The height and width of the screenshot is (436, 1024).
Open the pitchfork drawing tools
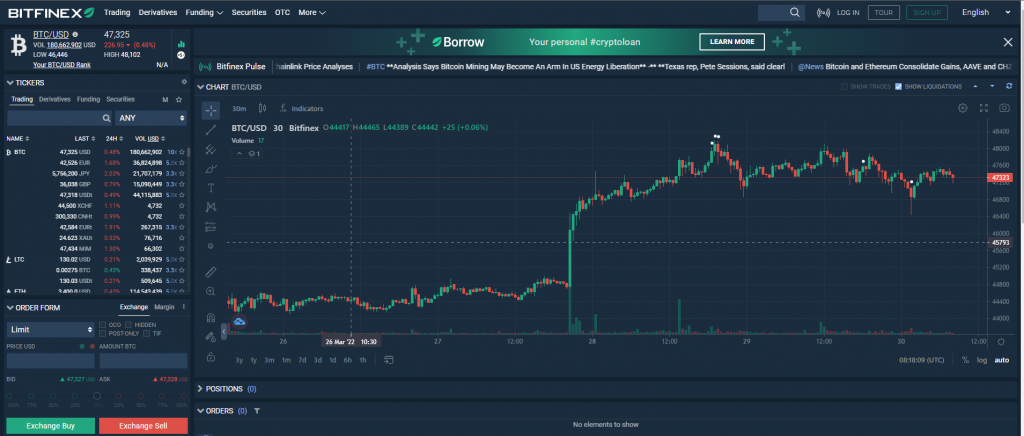point(210,149)
